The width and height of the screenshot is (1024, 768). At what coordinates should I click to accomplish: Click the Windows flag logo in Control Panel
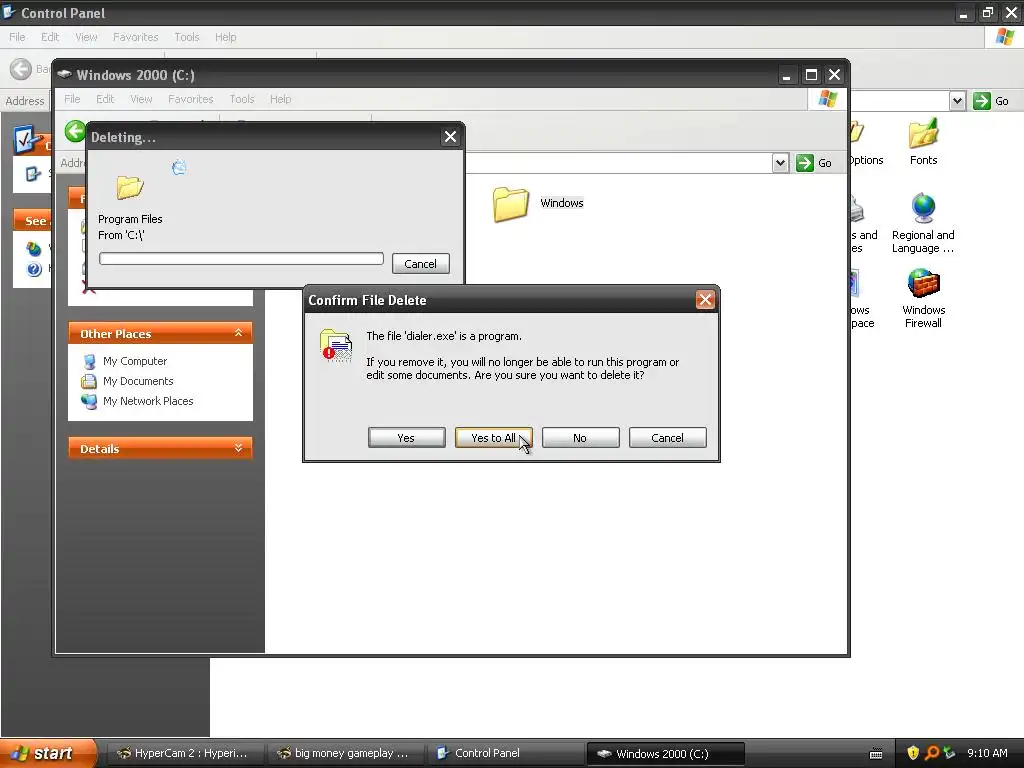click(x=1005, y=37)
